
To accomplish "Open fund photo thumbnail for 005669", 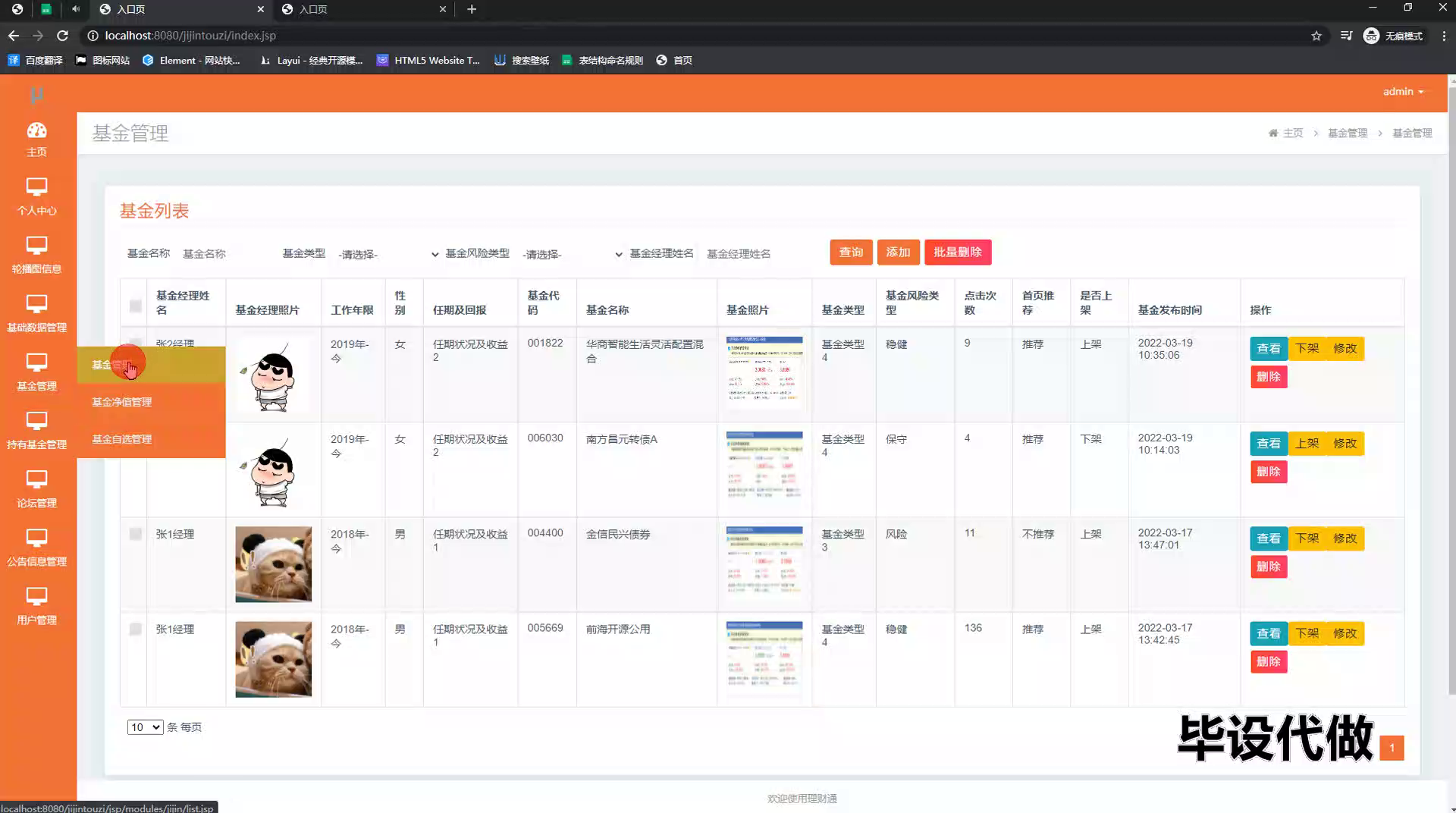I will pos(764,658).
